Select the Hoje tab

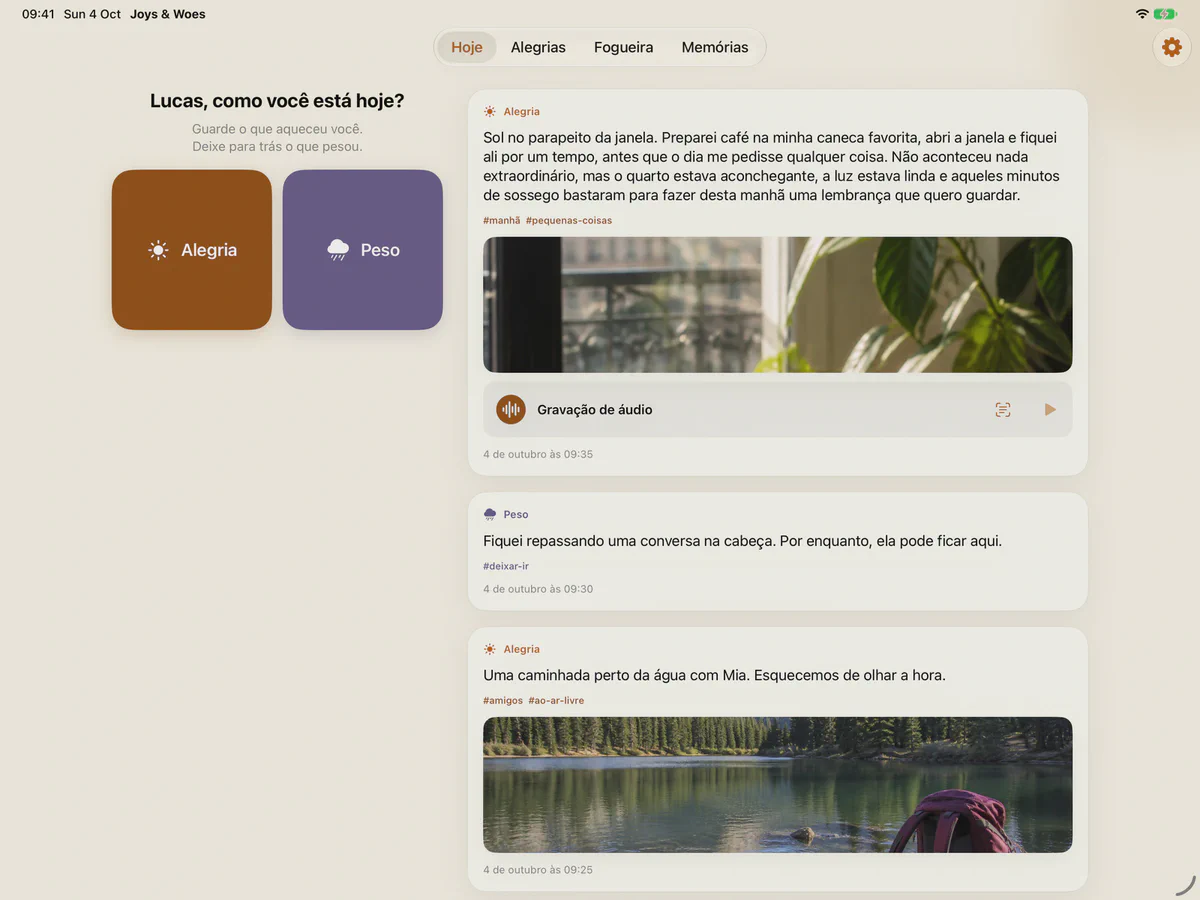[467, 47]
